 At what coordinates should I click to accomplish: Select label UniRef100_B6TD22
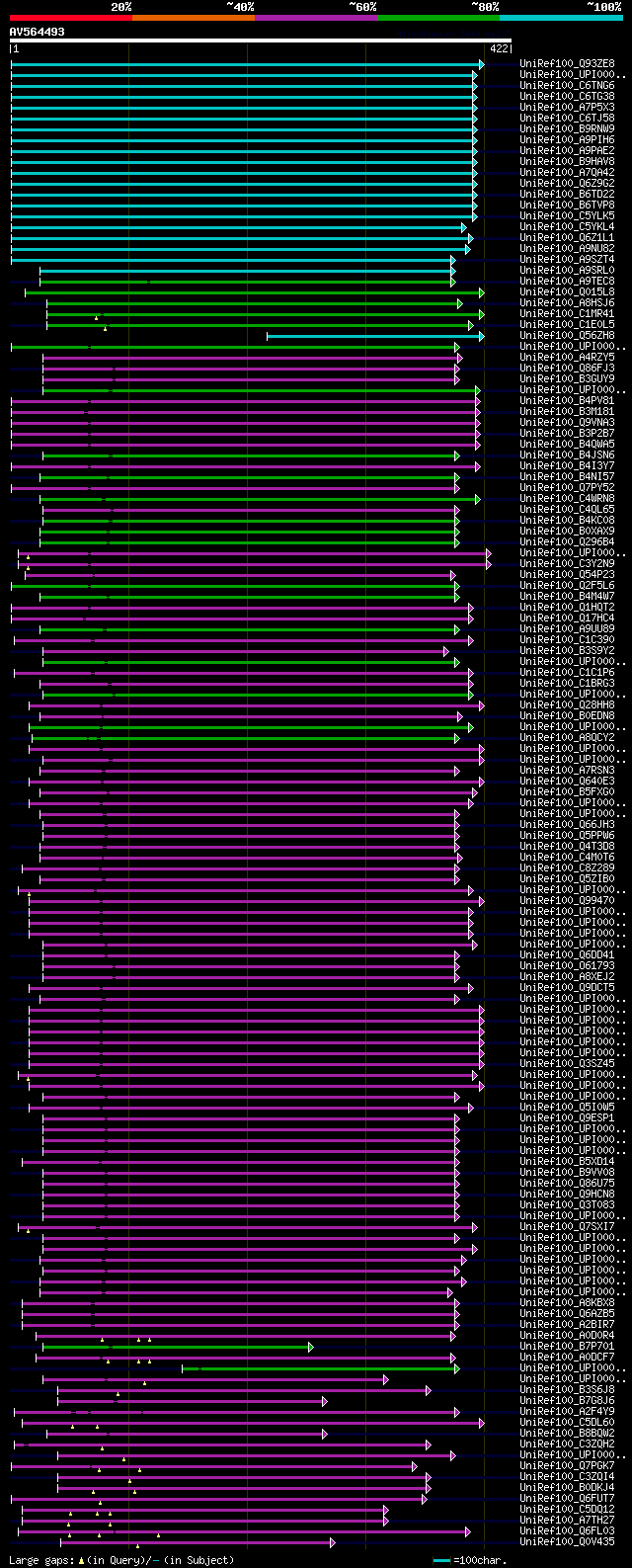click(x=567, y=195)
